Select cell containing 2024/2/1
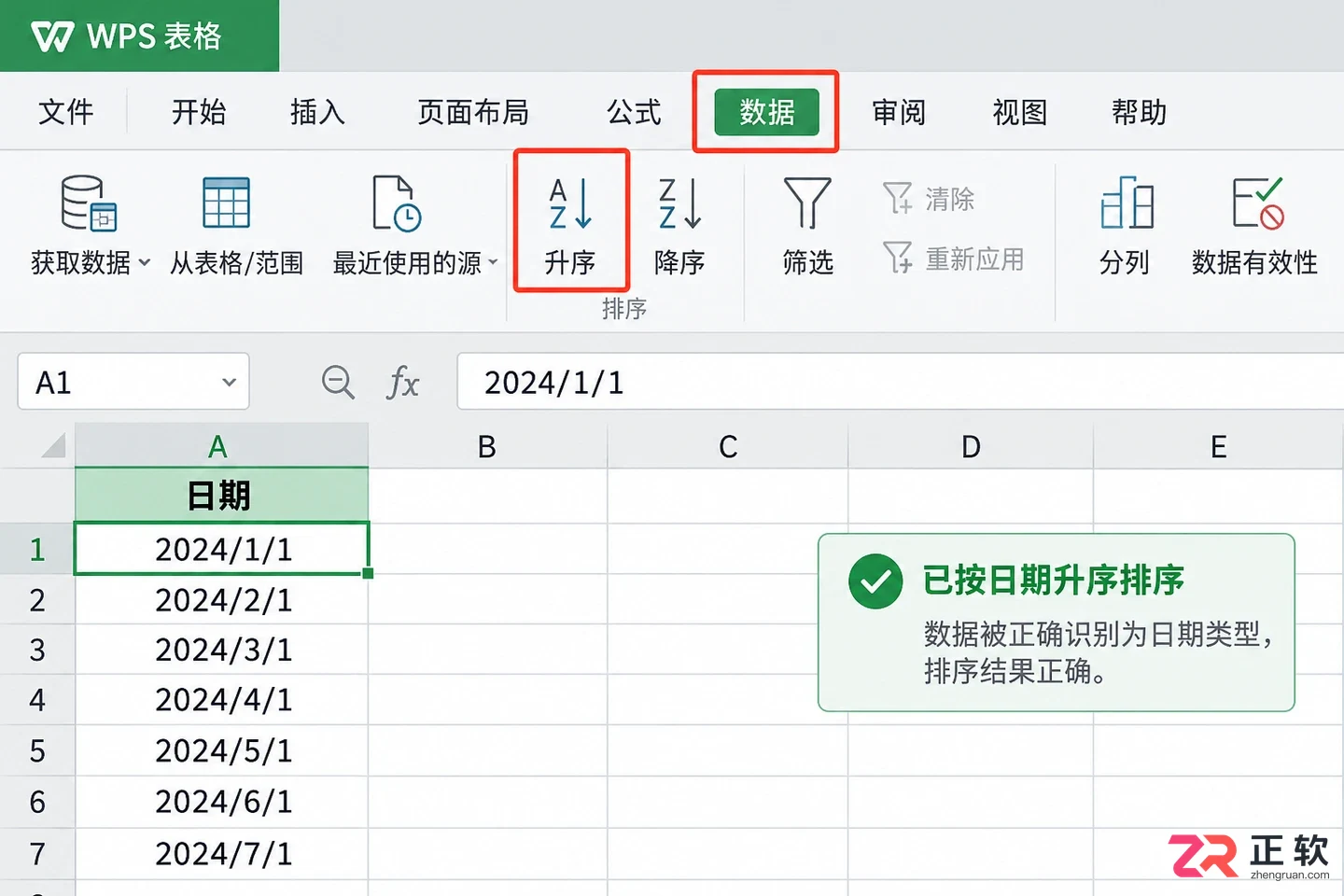 click(222, 599)
